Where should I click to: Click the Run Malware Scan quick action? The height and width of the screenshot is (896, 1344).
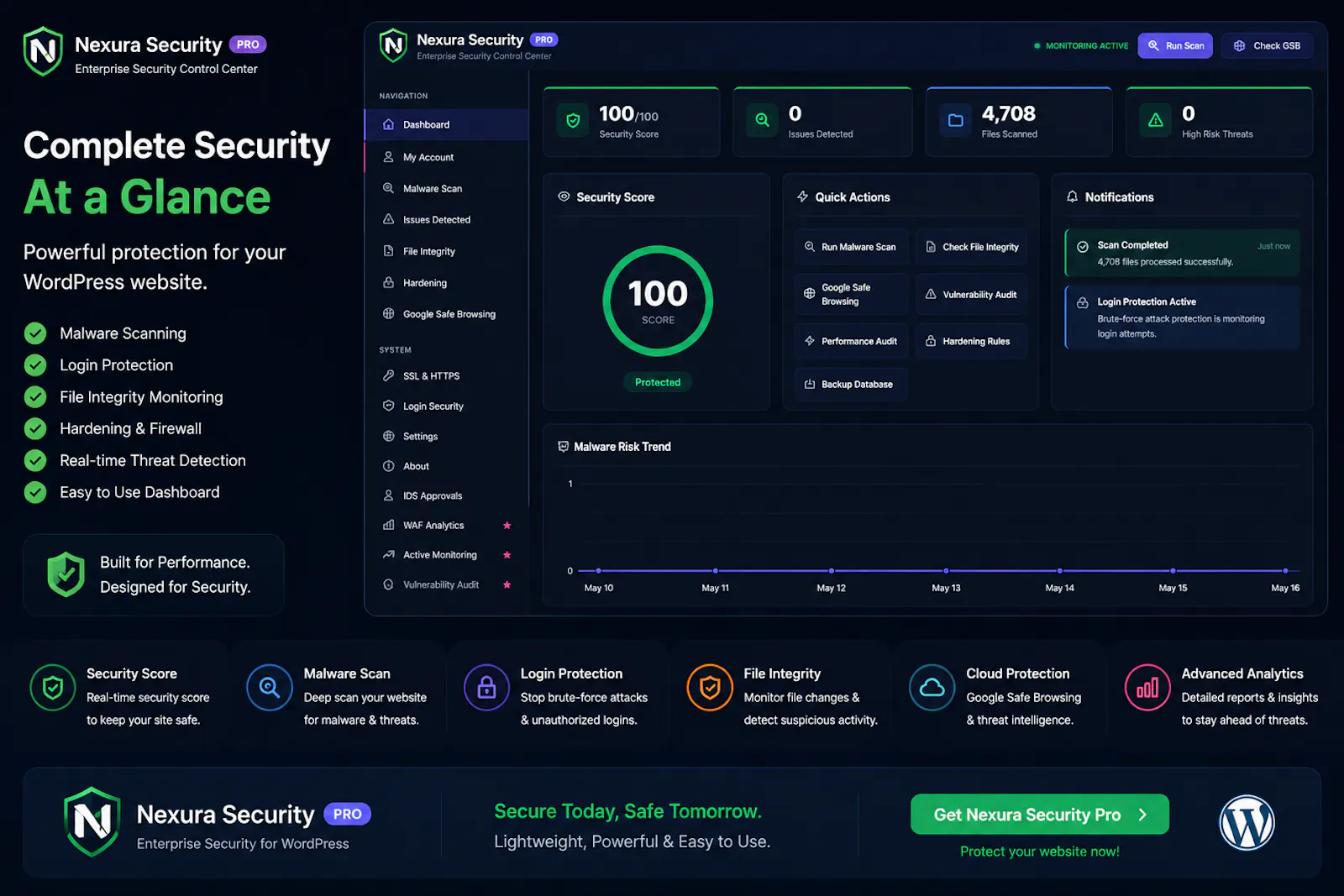[x=851, y=247]
